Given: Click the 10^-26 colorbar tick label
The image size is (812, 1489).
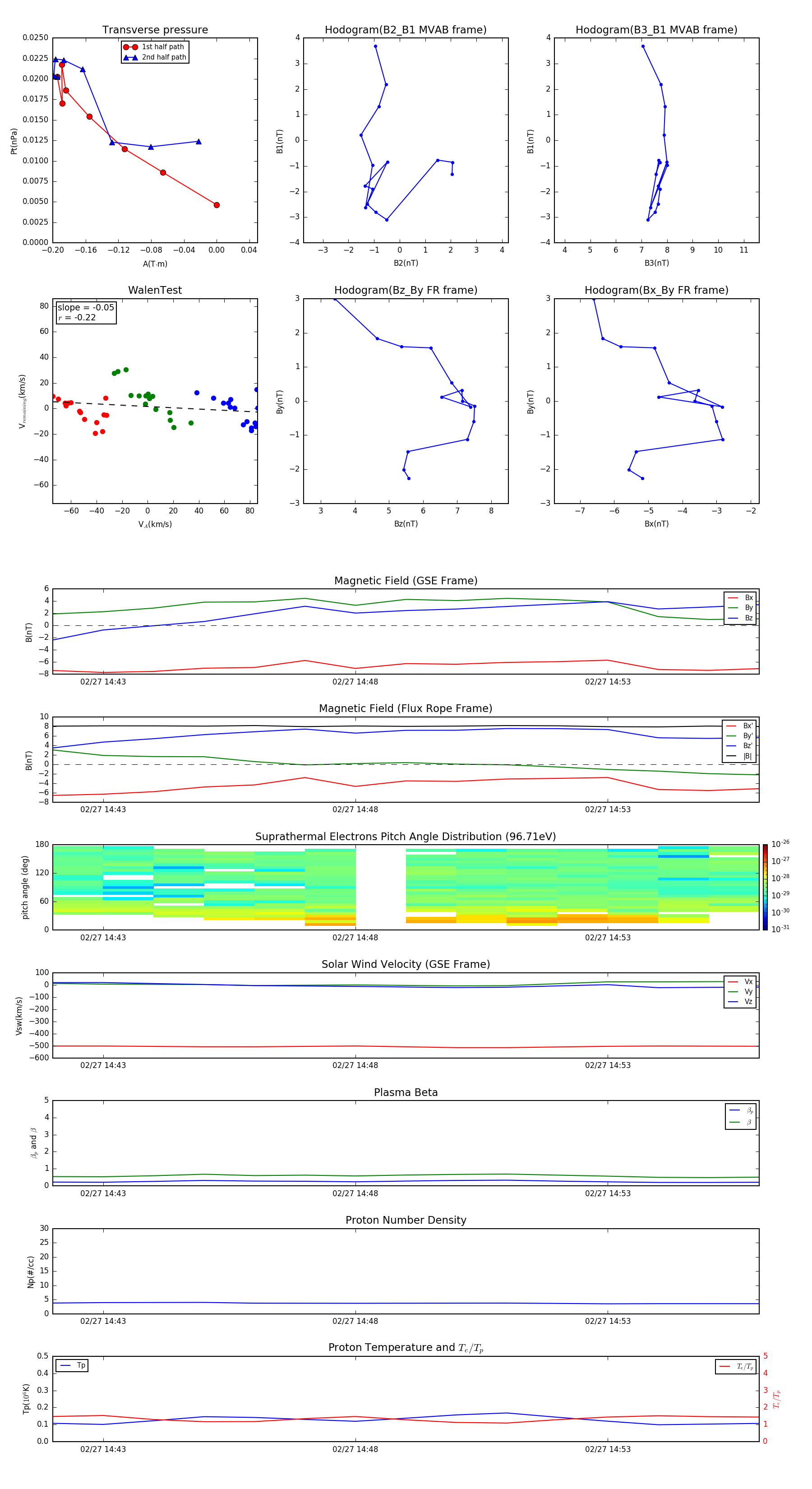Looking at the screenshot, I should [780, 844].
